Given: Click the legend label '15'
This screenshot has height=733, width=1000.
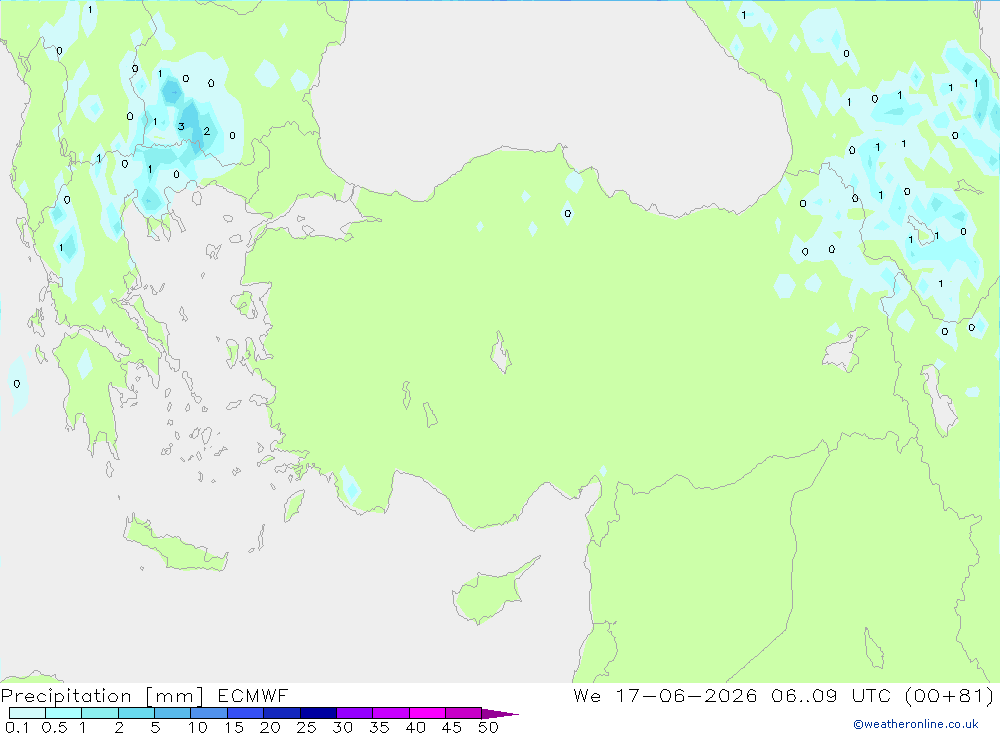Looking at the screenshot, I should coord(234,727).
